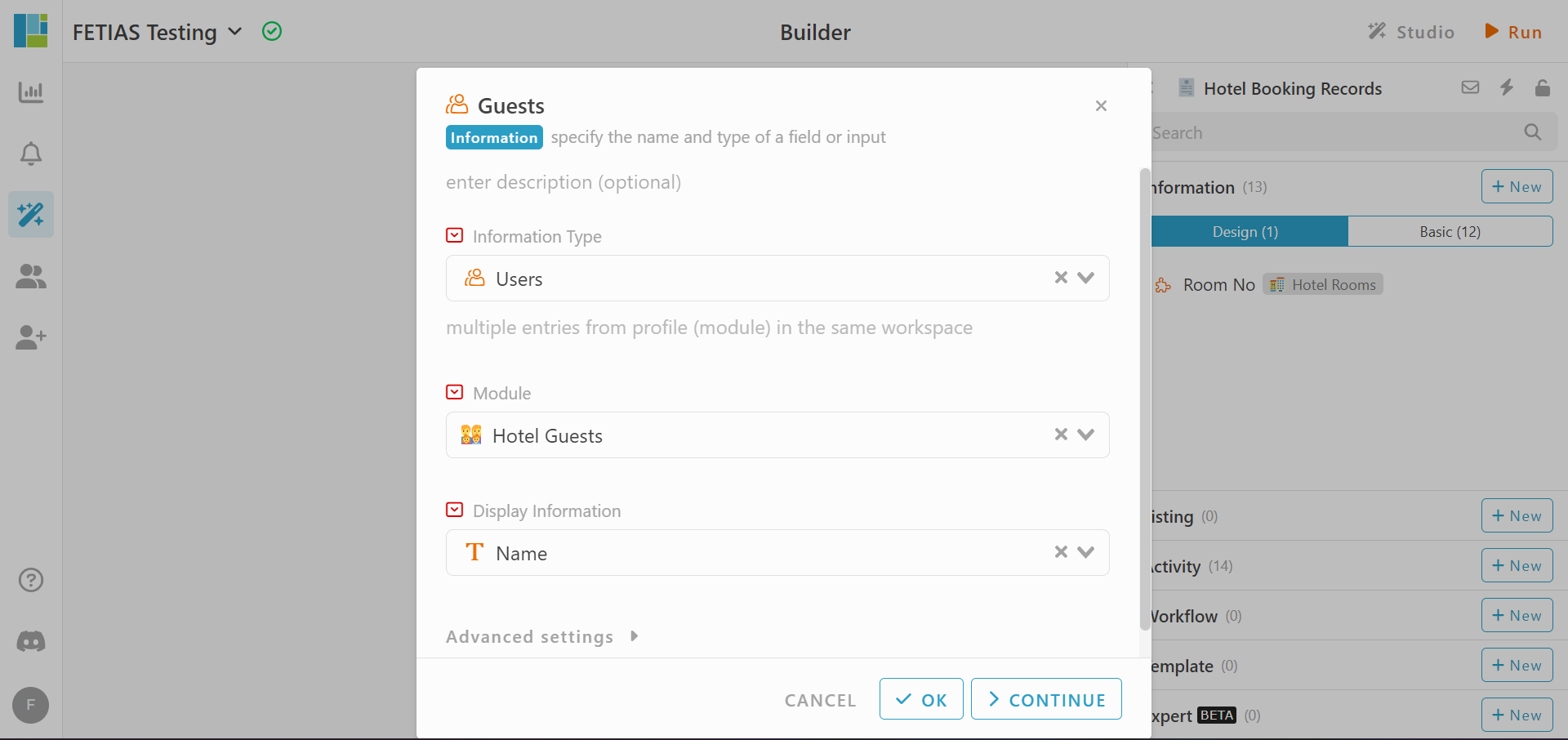Open the Users information type dropdown

point(777,279)
